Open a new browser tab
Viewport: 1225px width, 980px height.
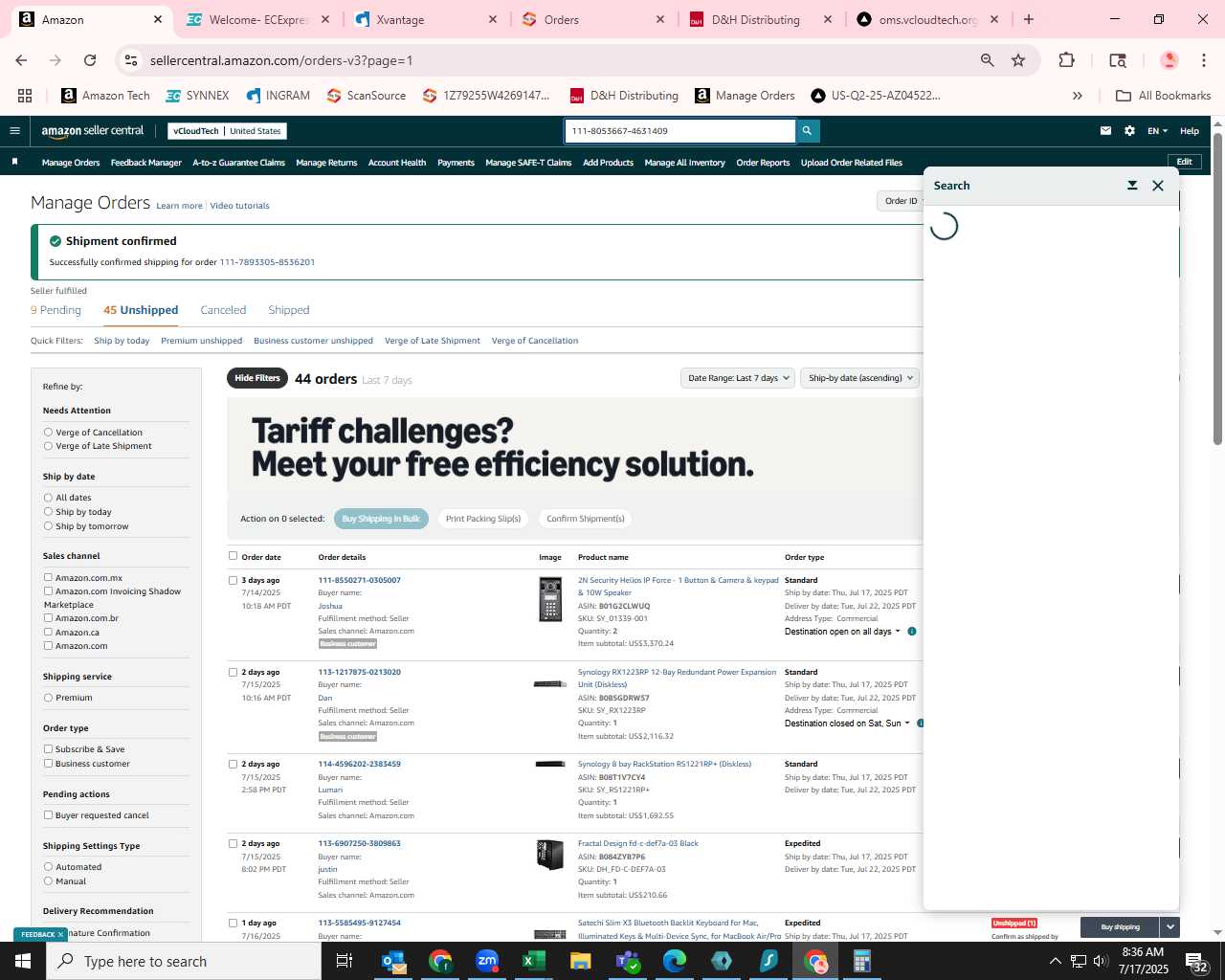(x=1029, y=19)
